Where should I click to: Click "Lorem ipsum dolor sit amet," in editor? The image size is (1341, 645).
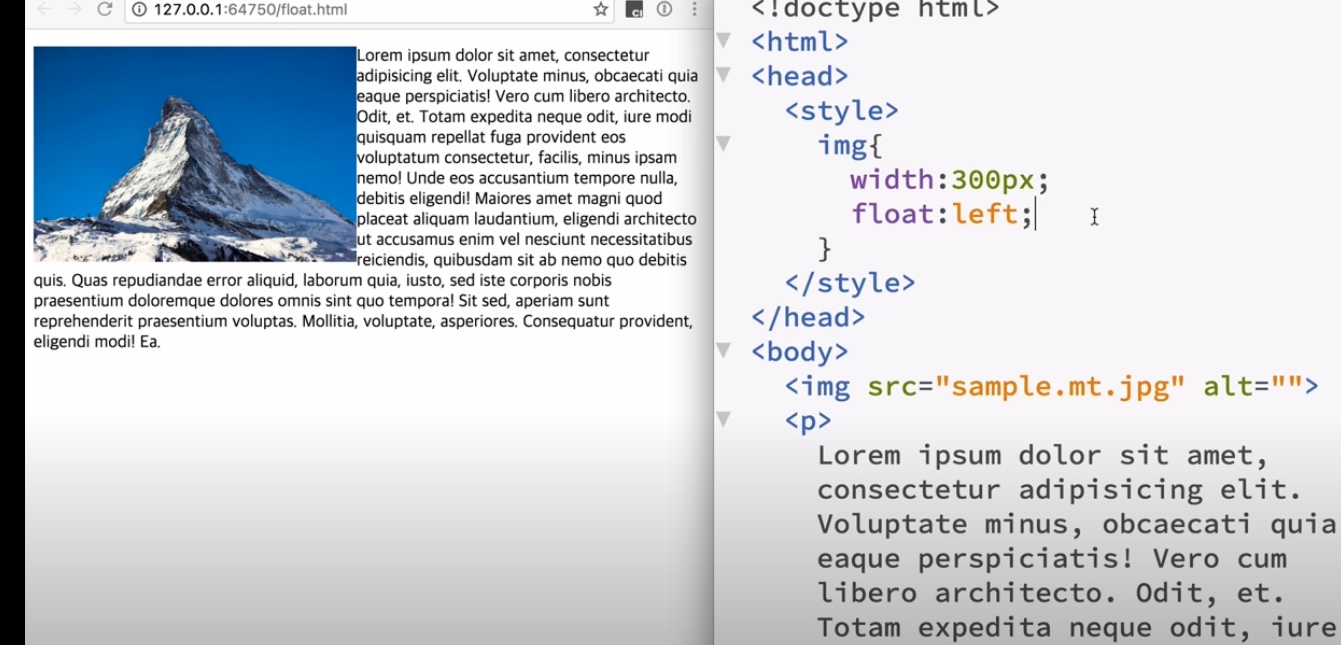point(1043,455)
